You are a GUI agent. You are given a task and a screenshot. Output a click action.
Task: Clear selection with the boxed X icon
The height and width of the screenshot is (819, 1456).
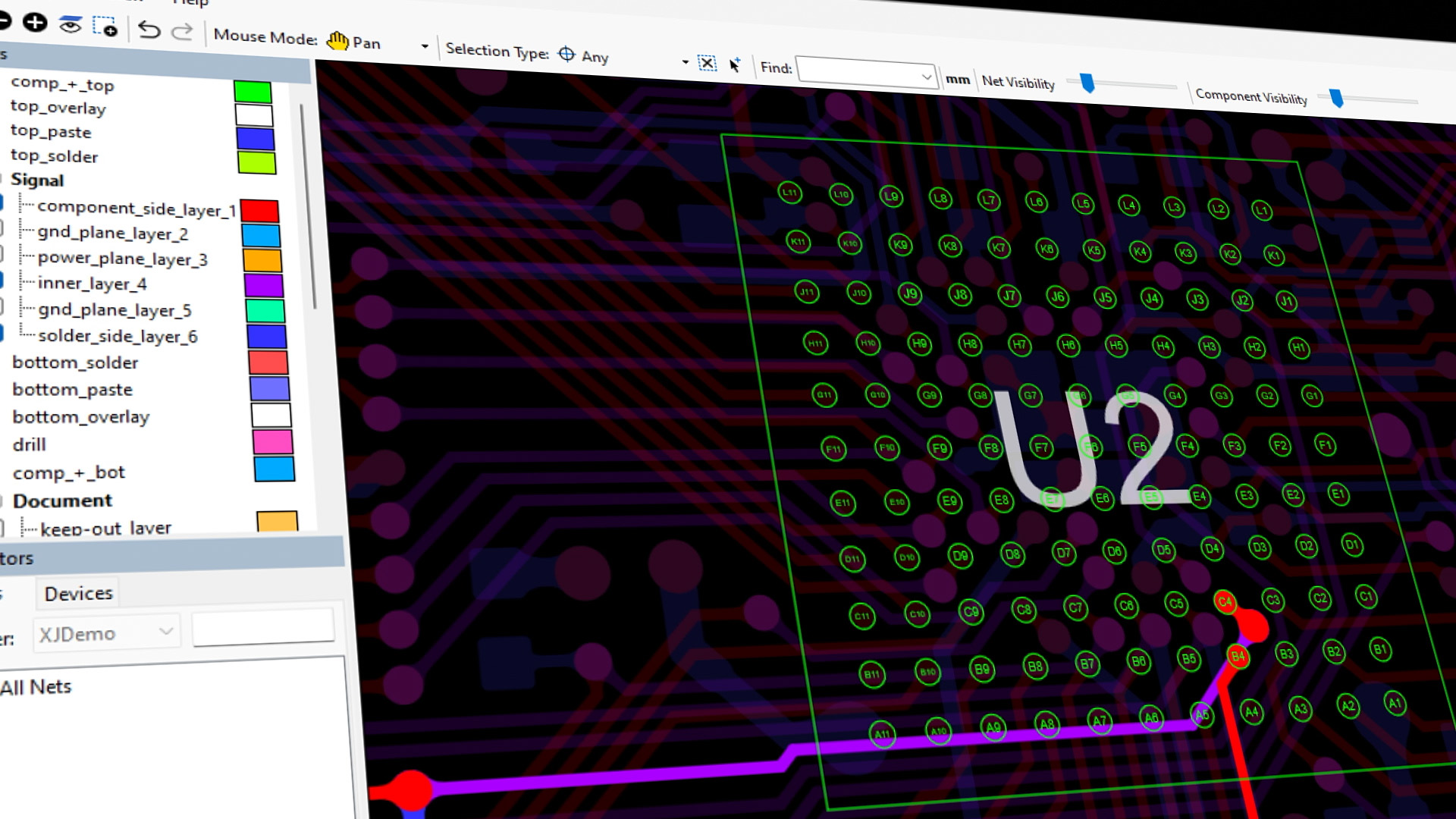707,63
